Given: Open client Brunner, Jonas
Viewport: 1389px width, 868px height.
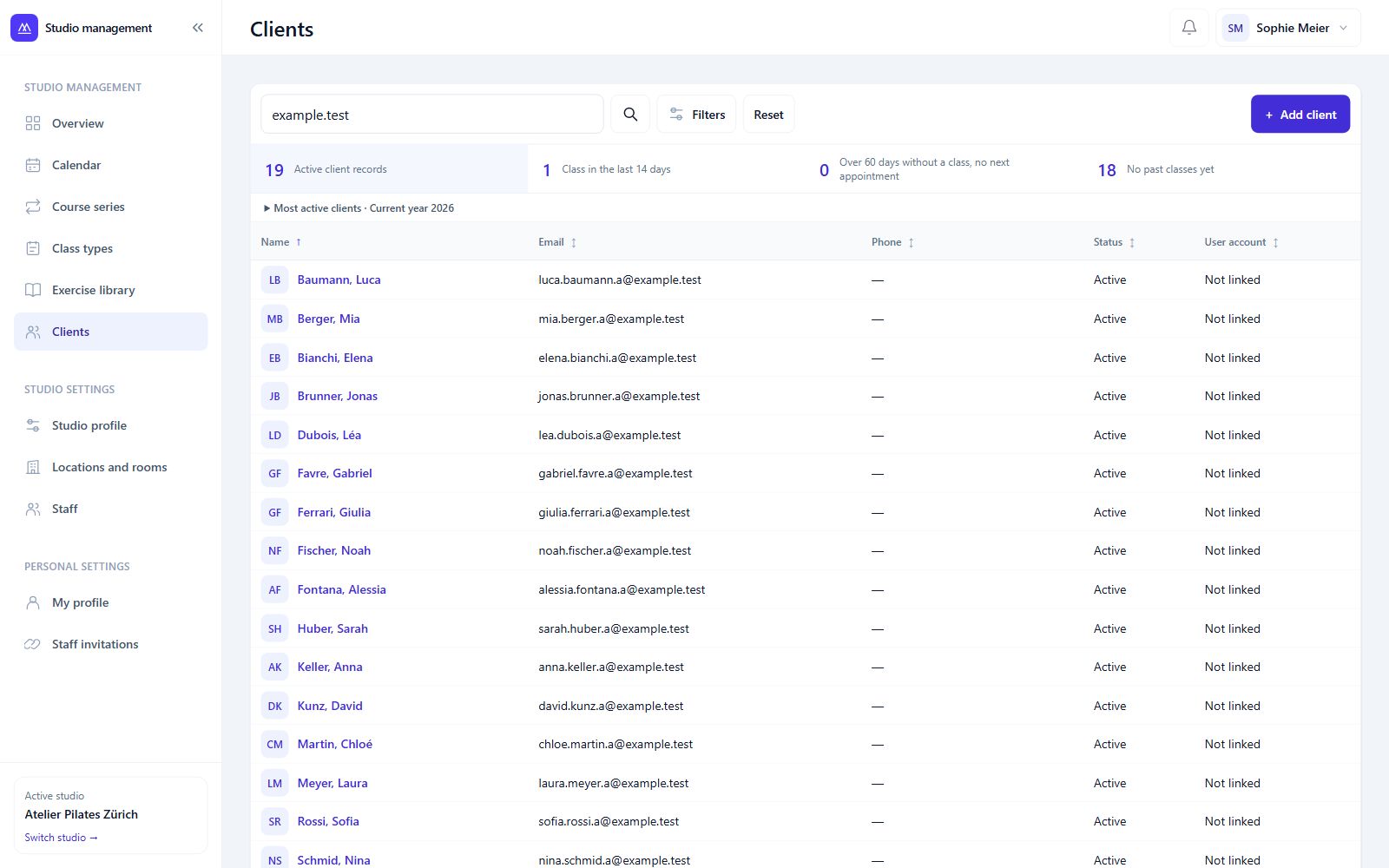Looking at the screenshot, I should click(338, 396).
